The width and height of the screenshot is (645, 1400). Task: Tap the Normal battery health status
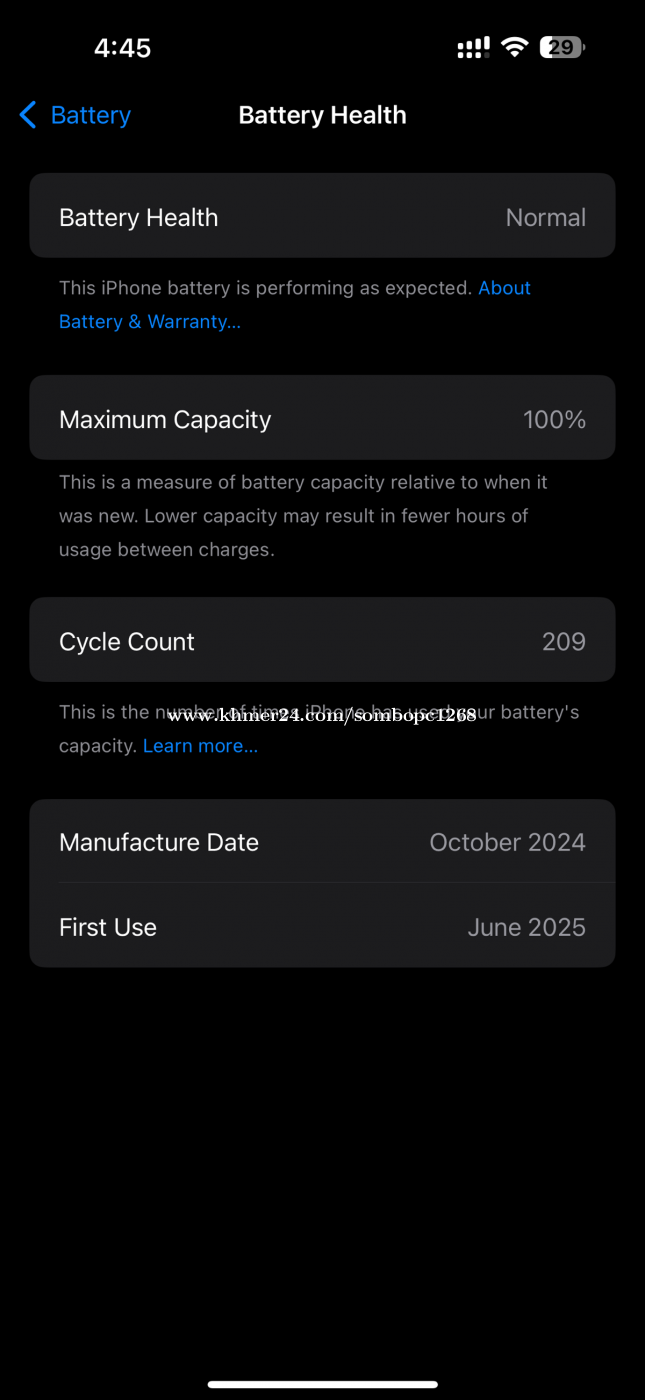click(x=545, y=217)
